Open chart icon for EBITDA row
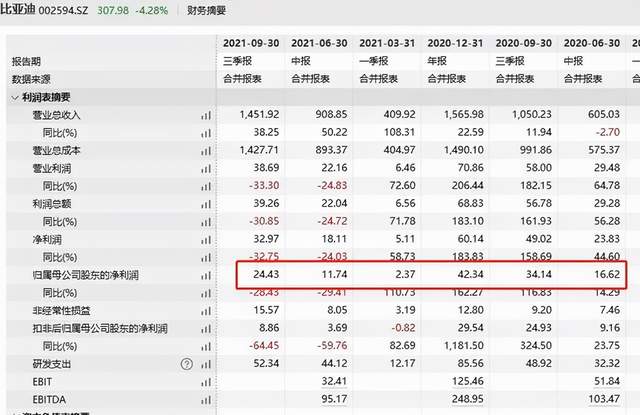 pyautogui.click(x=206, y=400)
